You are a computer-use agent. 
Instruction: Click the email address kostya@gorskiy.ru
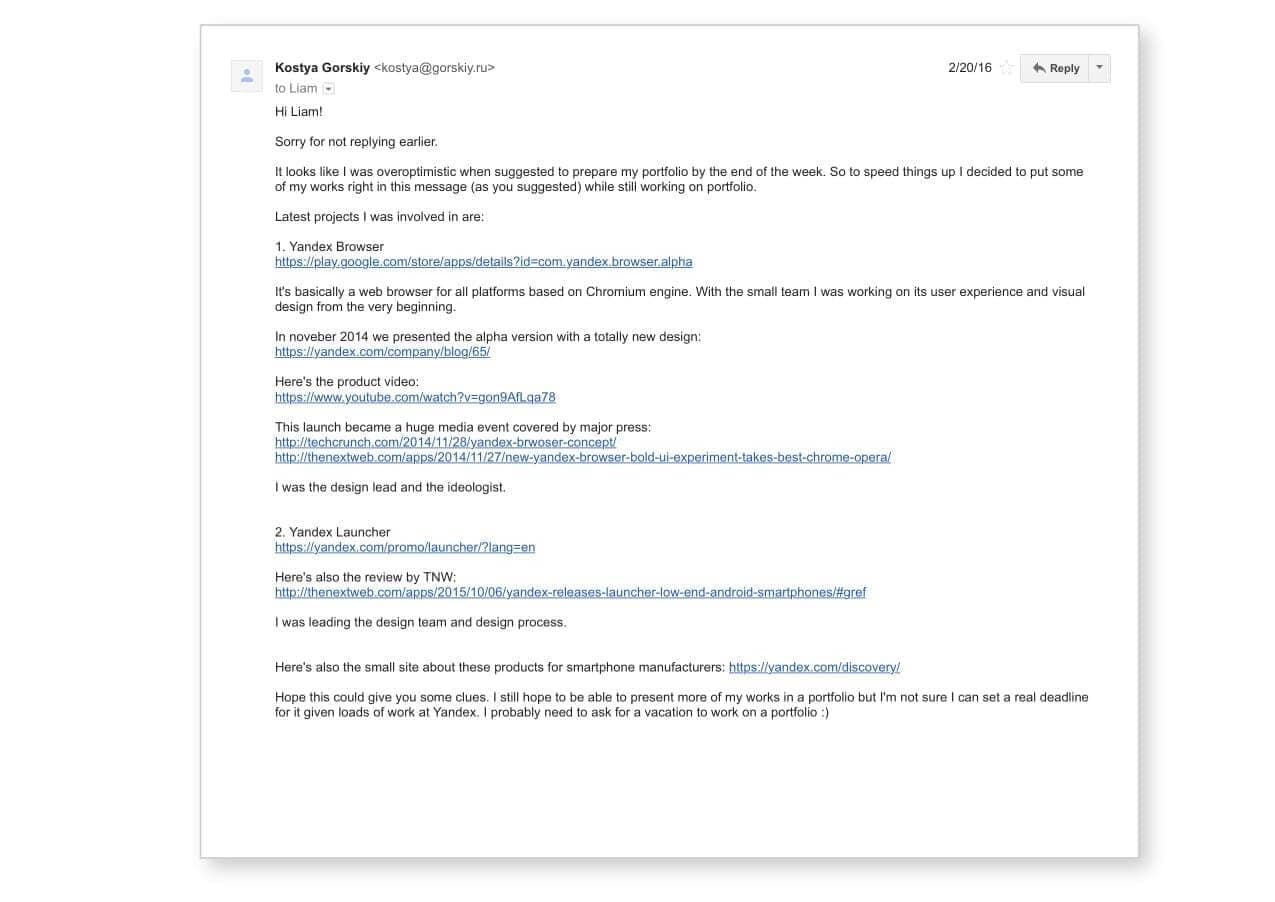(434, 67)
